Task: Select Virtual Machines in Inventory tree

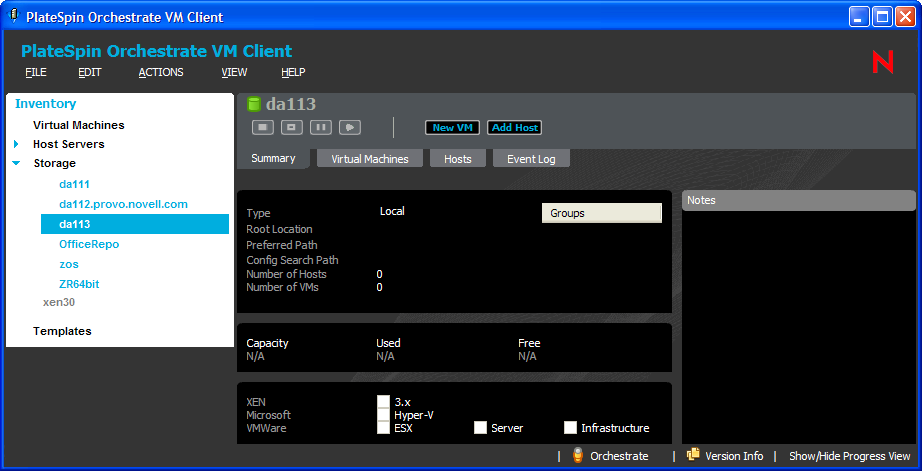Action: pos(79,125)
